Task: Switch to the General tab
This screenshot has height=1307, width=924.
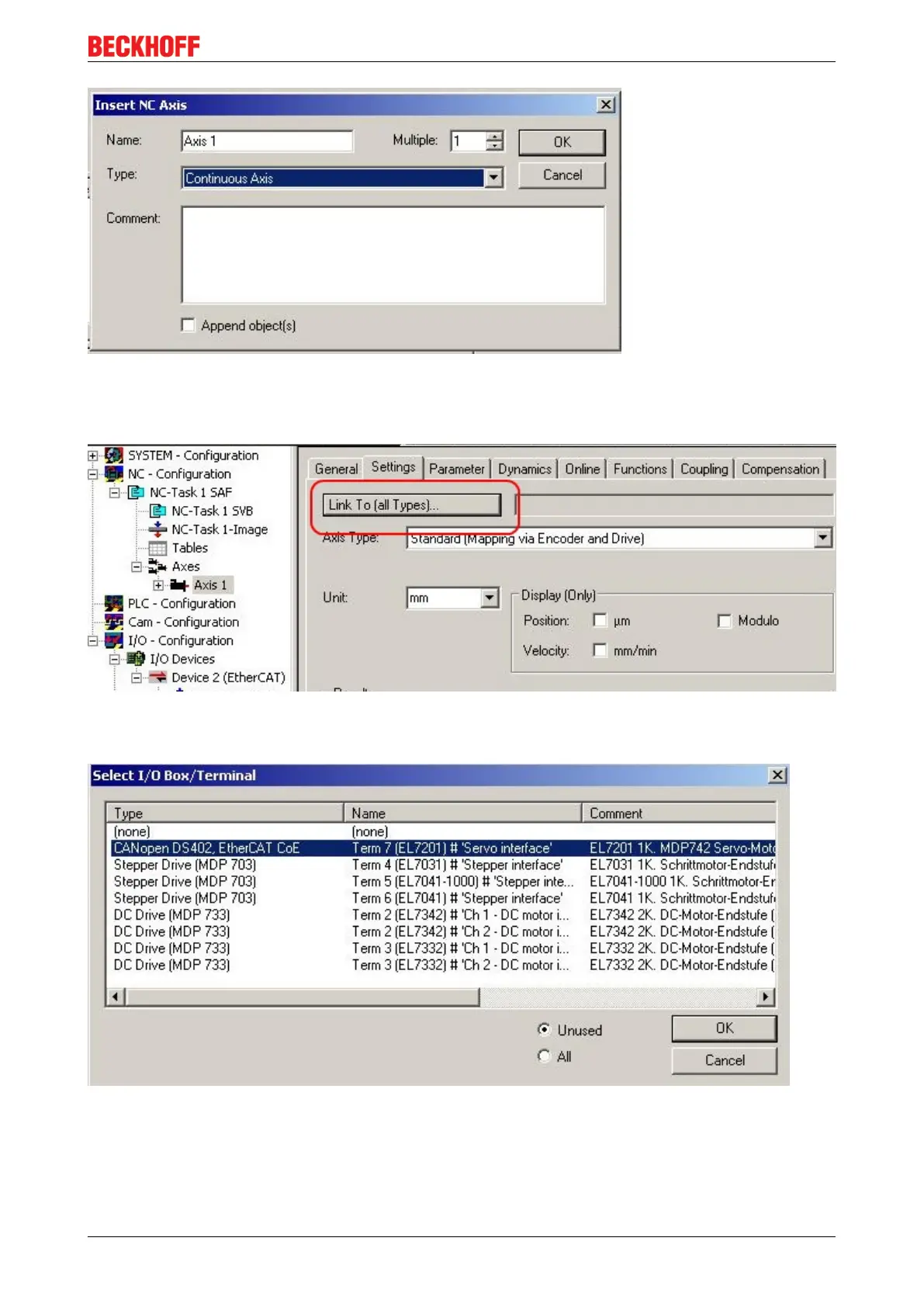Action: (x=336, y=469)
